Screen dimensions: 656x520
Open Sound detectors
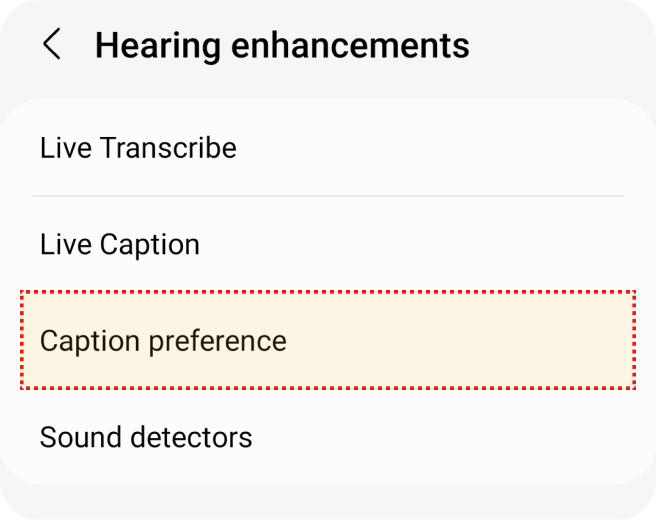pos(327,437)
